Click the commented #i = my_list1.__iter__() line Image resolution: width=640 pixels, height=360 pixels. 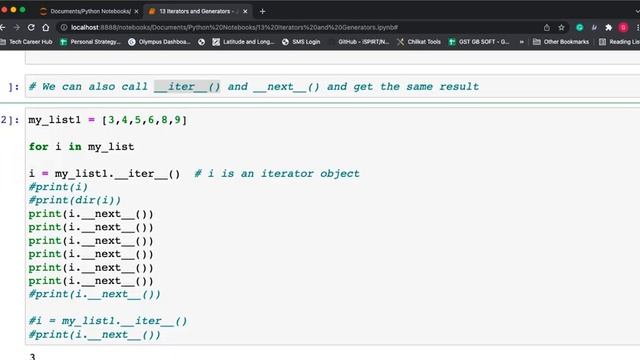(108, 321)
